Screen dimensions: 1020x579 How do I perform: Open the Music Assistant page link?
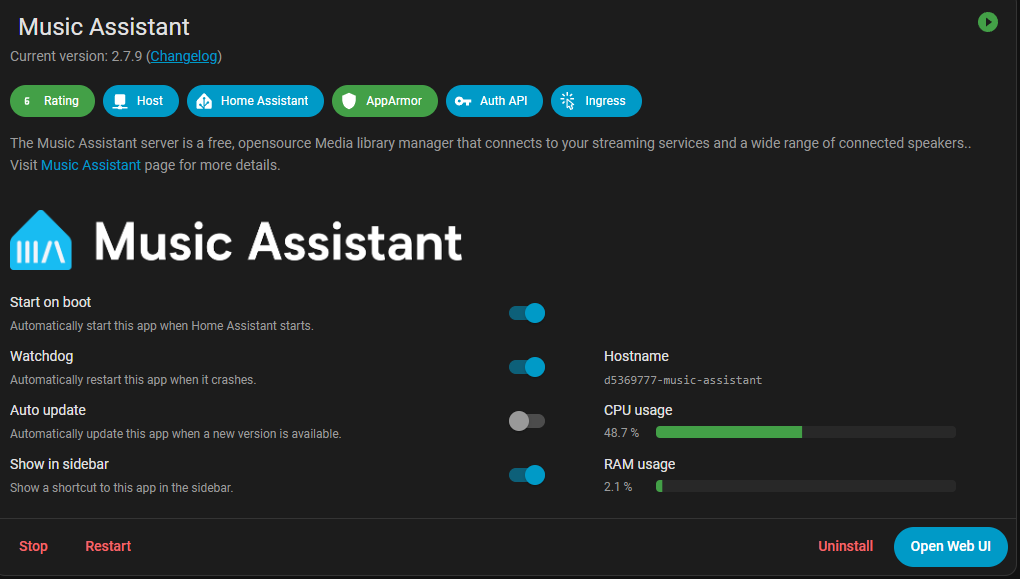[x=90, y=165]
